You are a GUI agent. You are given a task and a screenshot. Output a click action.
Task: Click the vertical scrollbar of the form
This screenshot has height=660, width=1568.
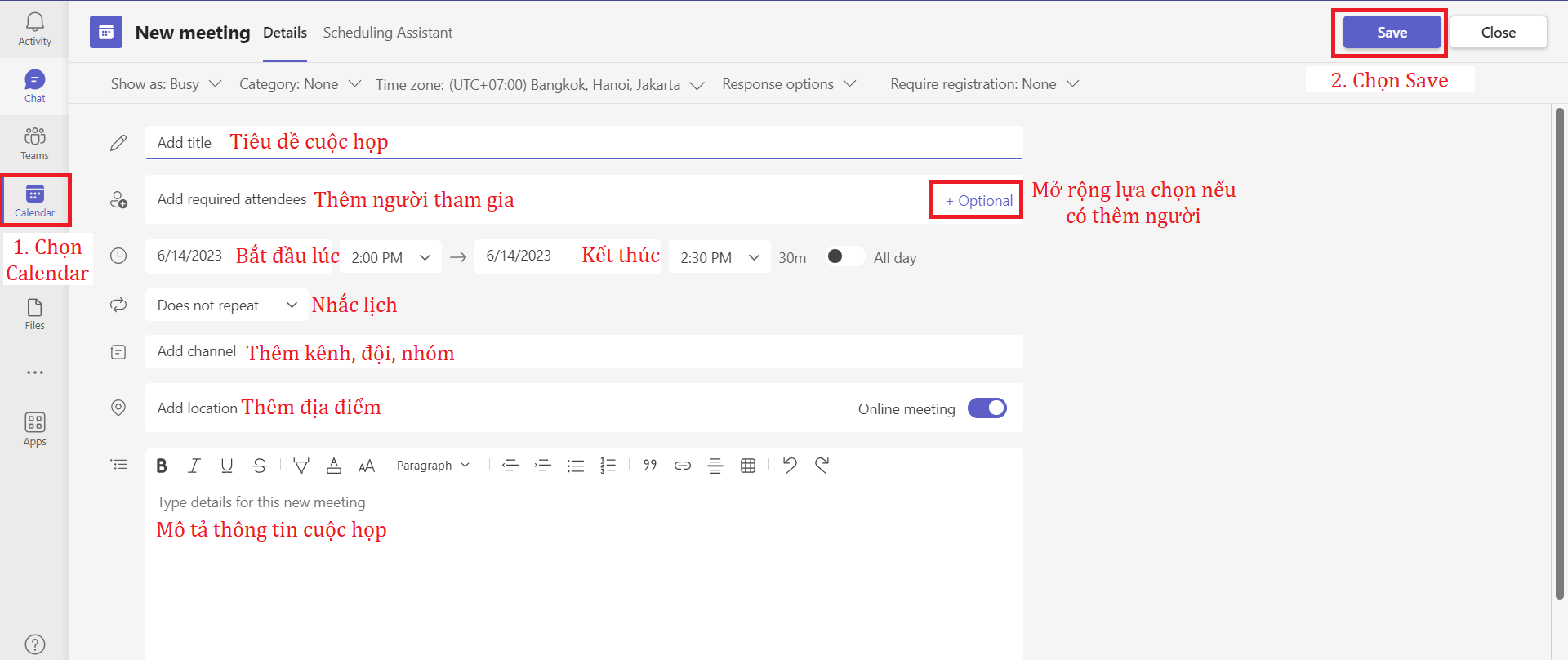point(1559,354)
